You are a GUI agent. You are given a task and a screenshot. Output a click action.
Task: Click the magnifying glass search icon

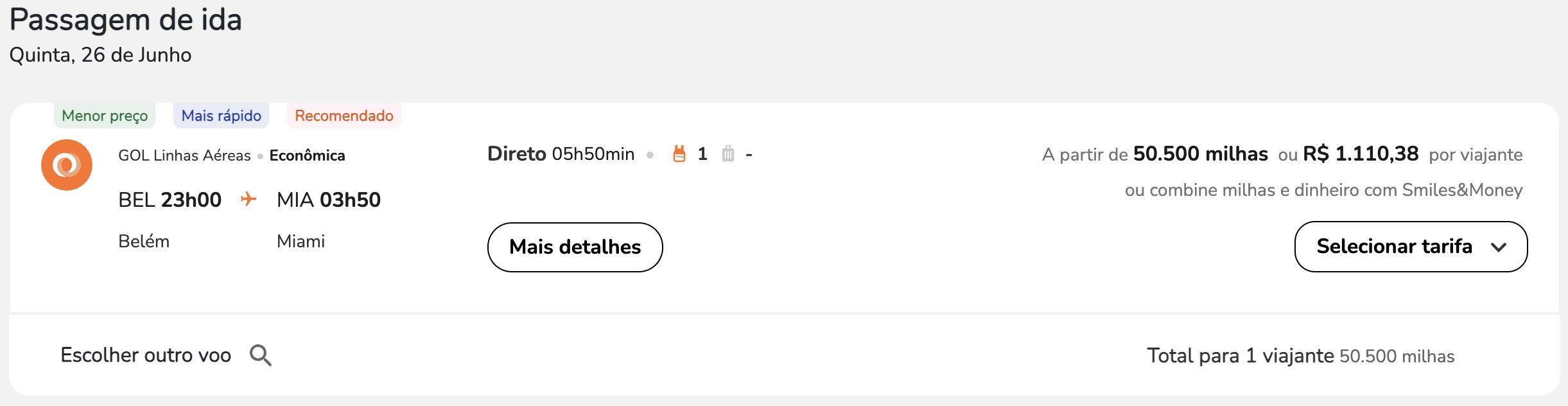pyautogui.click(x=260, y=355)
